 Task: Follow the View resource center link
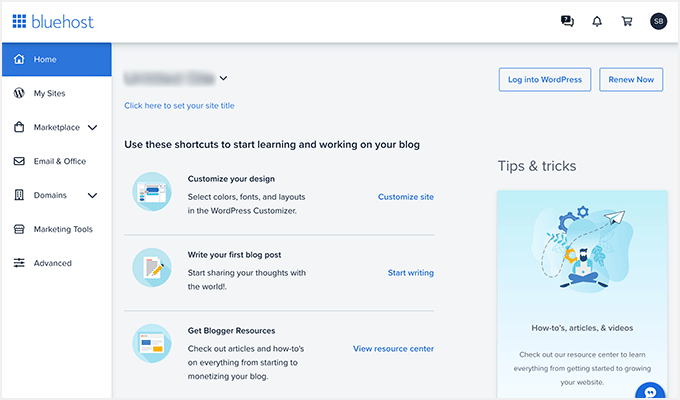(393, 348)
